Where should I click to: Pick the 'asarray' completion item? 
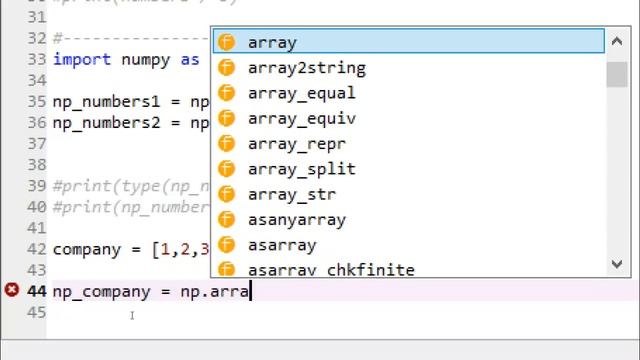[409, 245]
